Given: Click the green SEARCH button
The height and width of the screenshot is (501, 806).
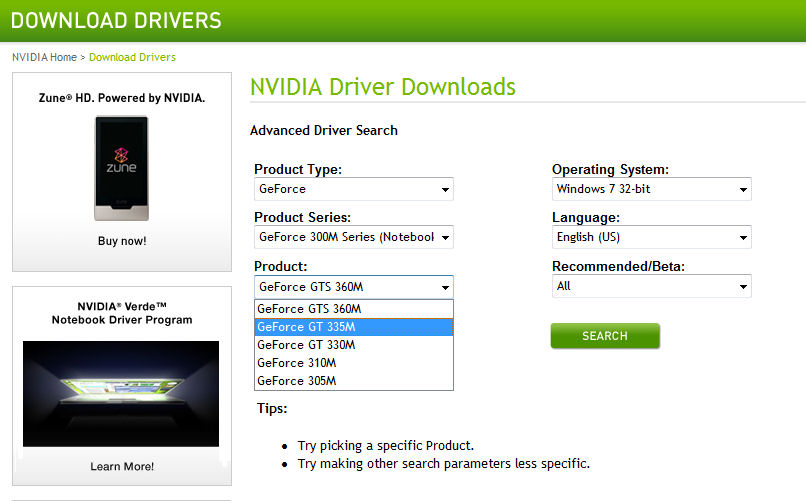Looking at the screenshot, I should pos(605,336).
